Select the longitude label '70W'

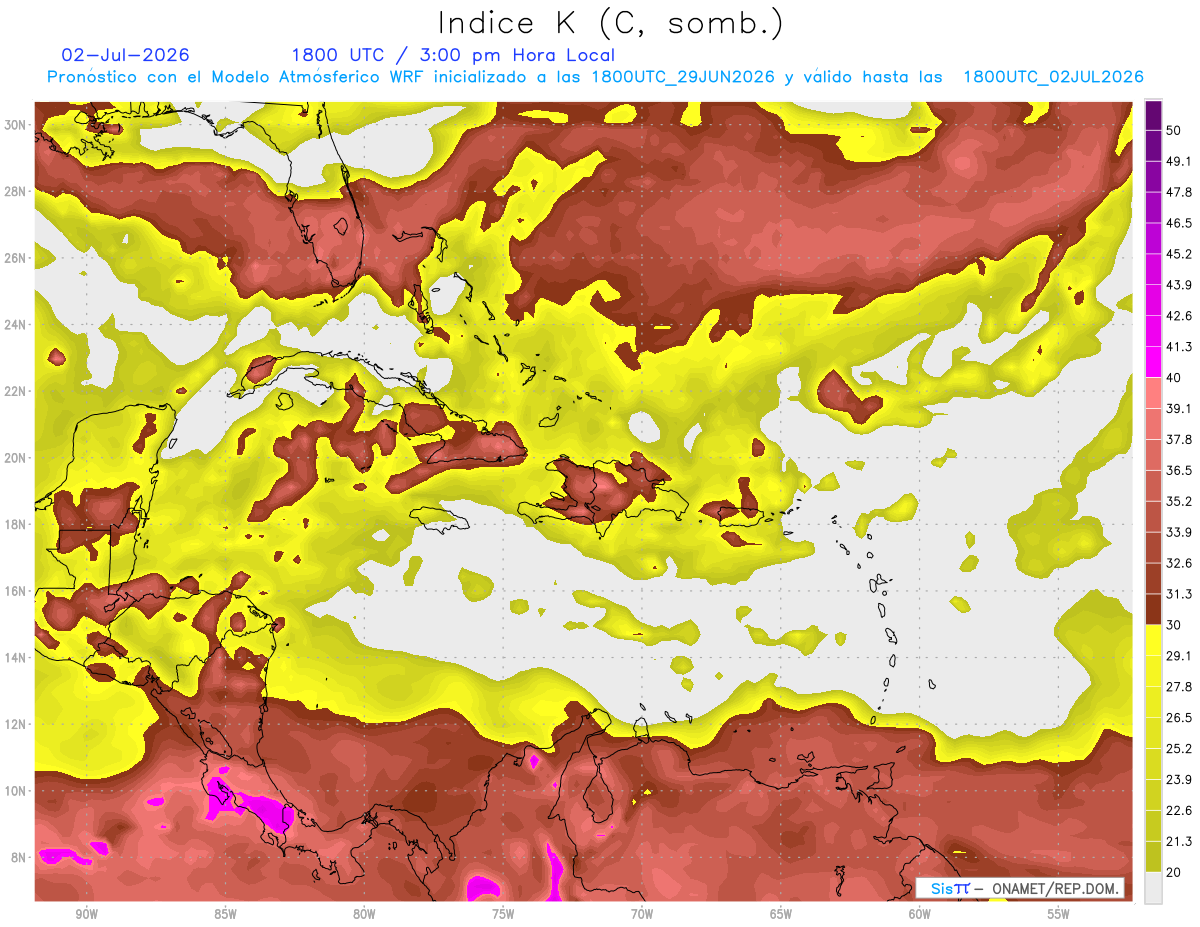point(642,914)
